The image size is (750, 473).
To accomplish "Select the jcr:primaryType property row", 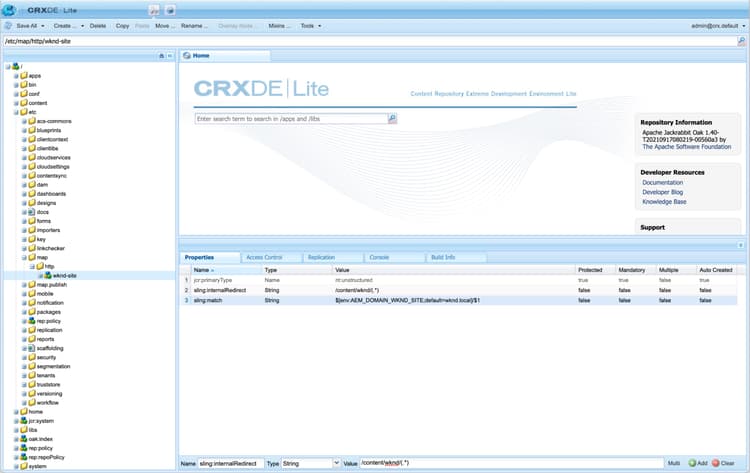I will (x=458, y=280).
